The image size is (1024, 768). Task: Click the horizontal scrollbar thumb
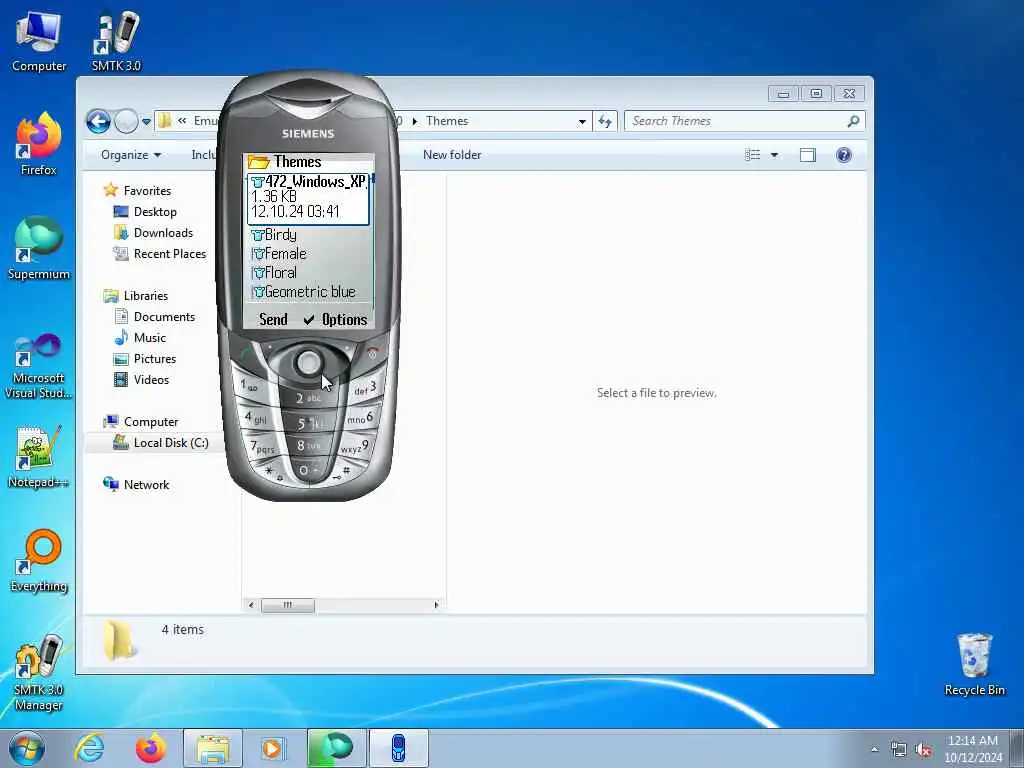[x=287, y=605]
